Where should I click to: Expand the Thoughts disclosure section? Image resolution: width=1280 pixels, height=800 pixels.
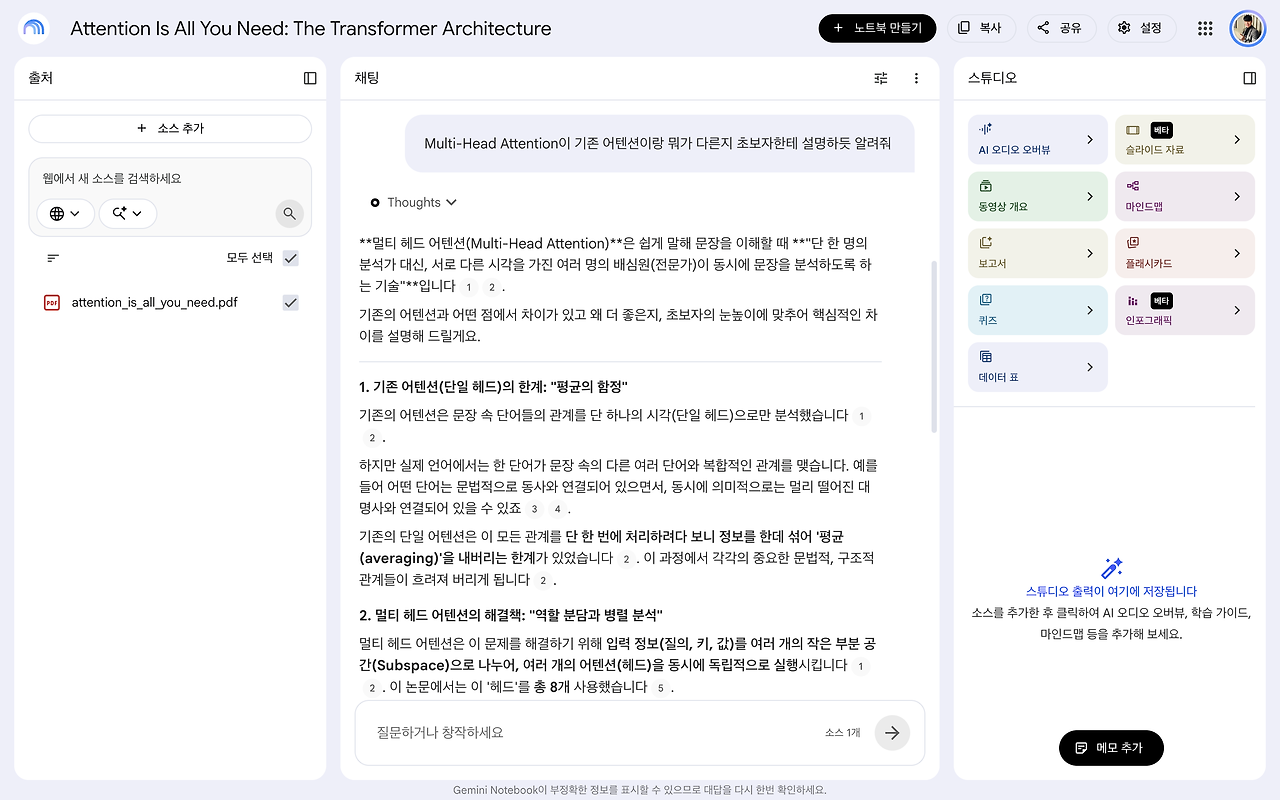[x=413, y=202]
